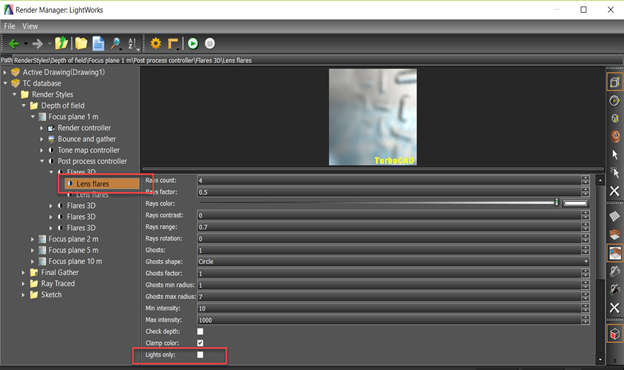The image size is (624, 370).
Task: Expand the Focus plane 2 m node
Action: 33,239
